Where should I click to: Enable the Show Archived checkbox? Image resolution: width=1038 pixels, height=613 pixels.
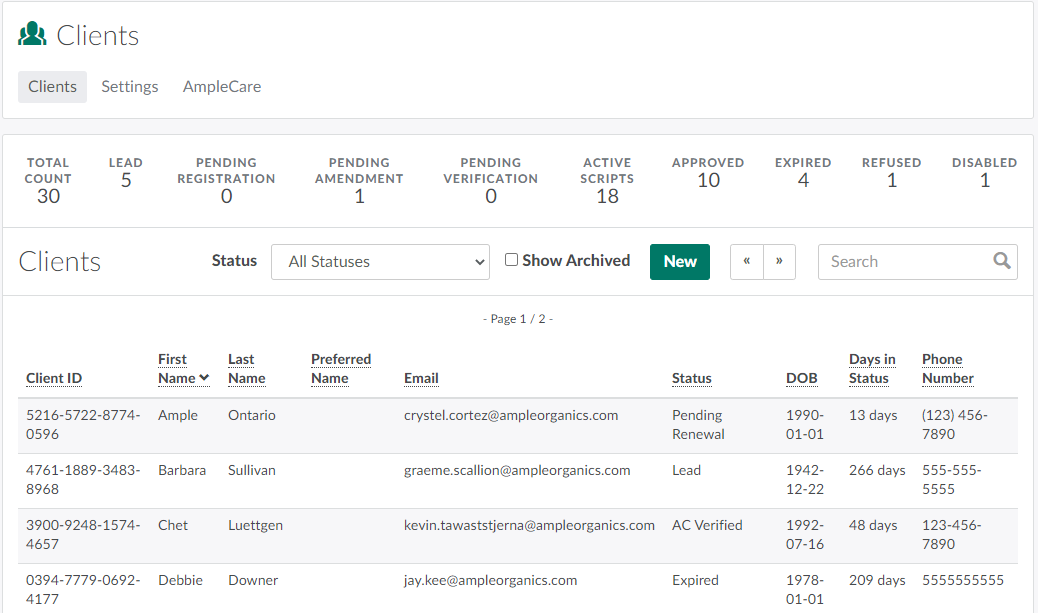tap(511, 260)
